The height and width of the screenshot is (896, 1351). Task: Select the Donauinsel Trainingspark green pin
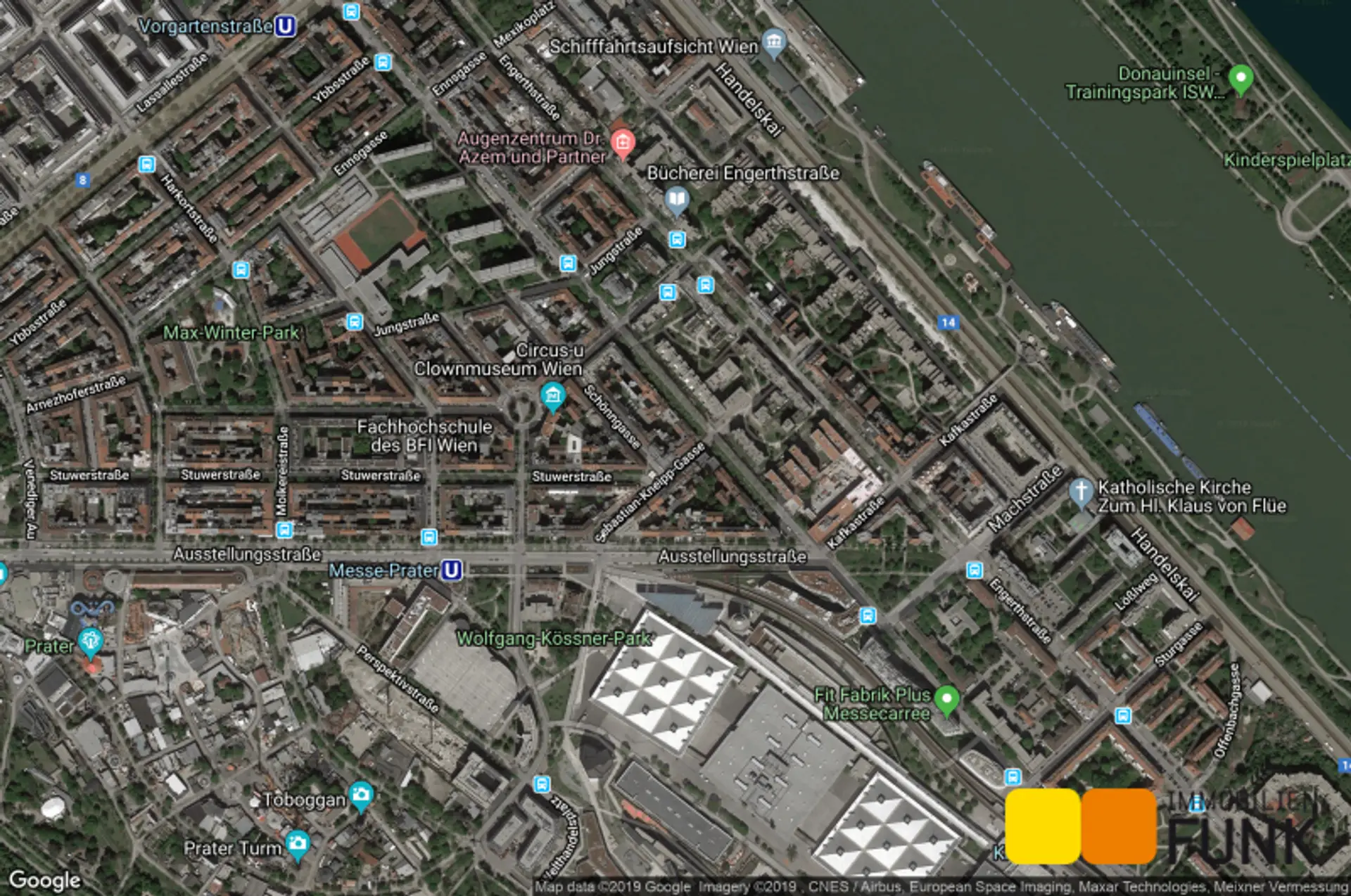(1241, 77)
